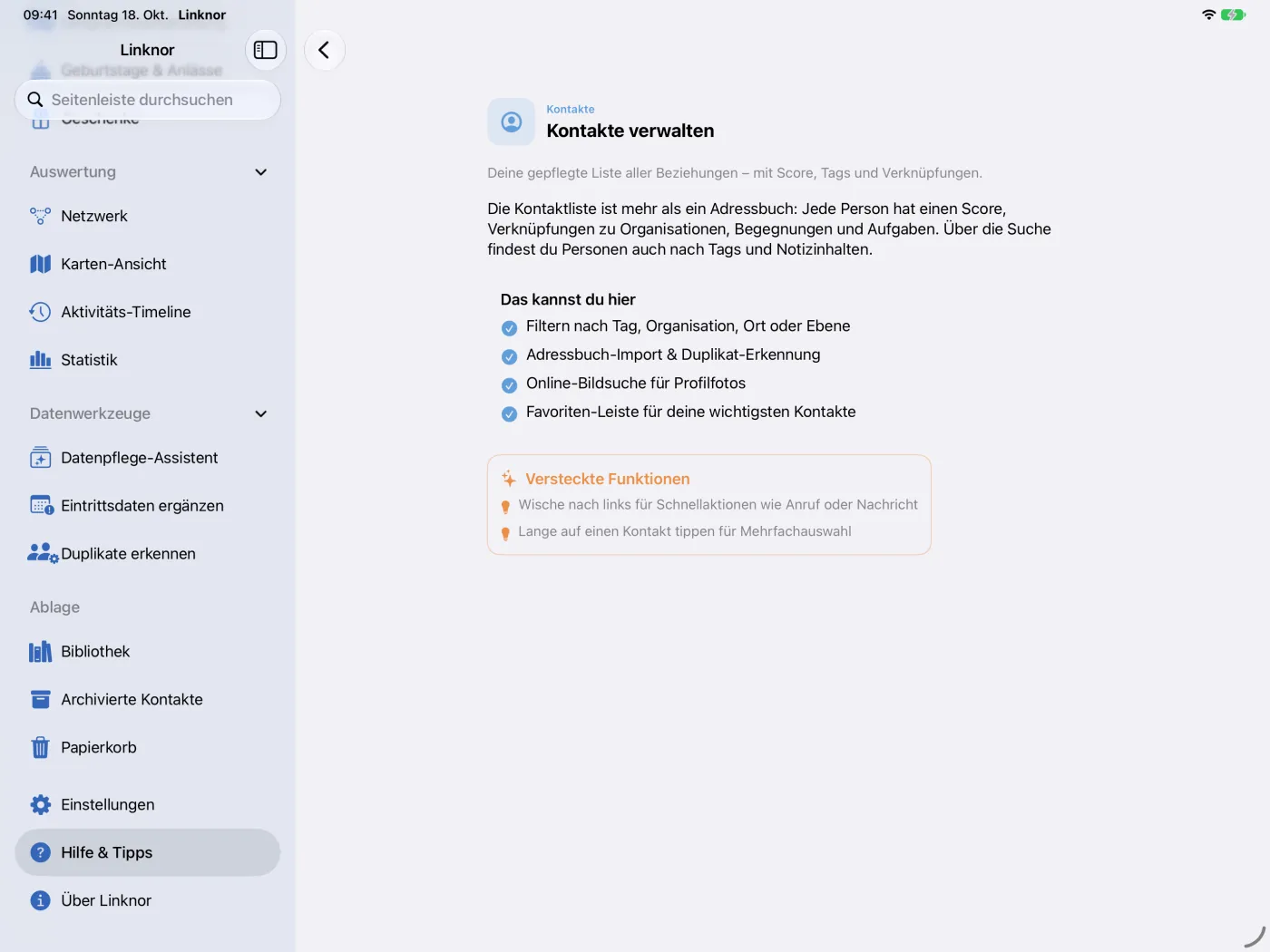Click the Über Linknor info icon

click(40, 901)
